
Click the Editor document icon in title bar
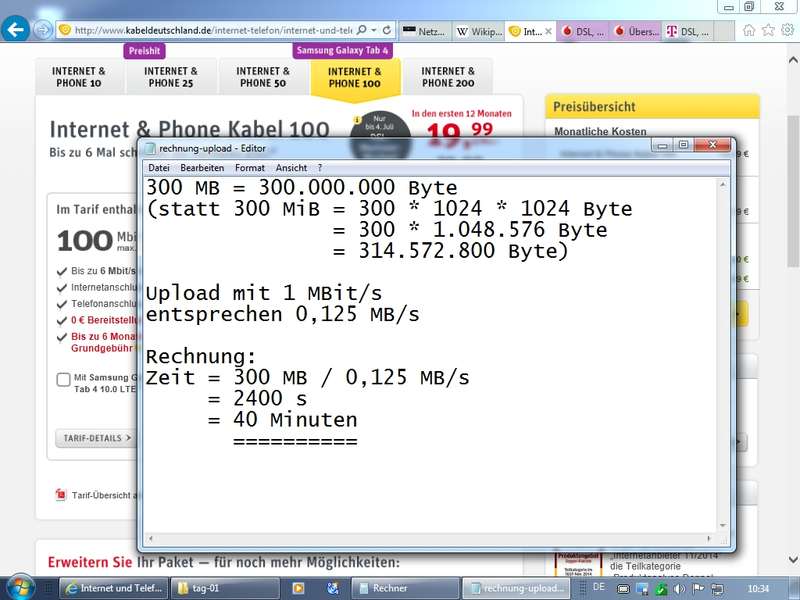pyautogui.click(x=150, y=148)
